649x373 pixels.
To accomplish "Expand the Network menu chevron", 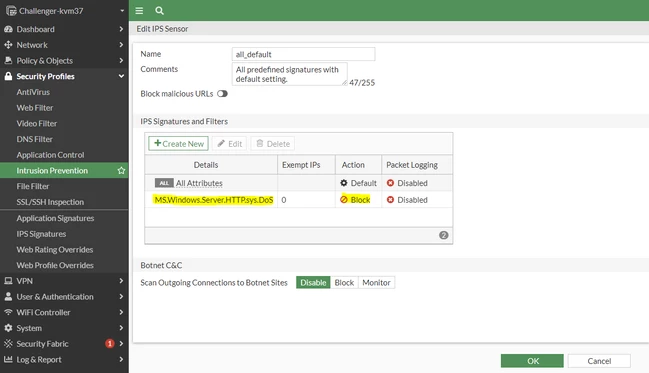I will pos(121,45).
